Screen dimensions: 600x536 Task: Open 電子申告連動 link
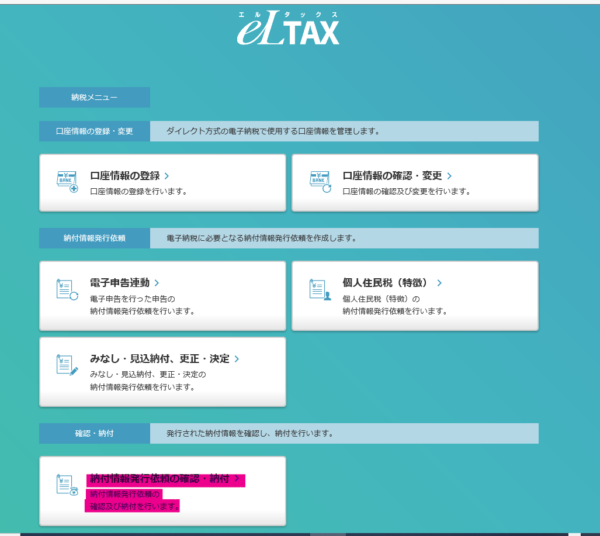(120, 283)
